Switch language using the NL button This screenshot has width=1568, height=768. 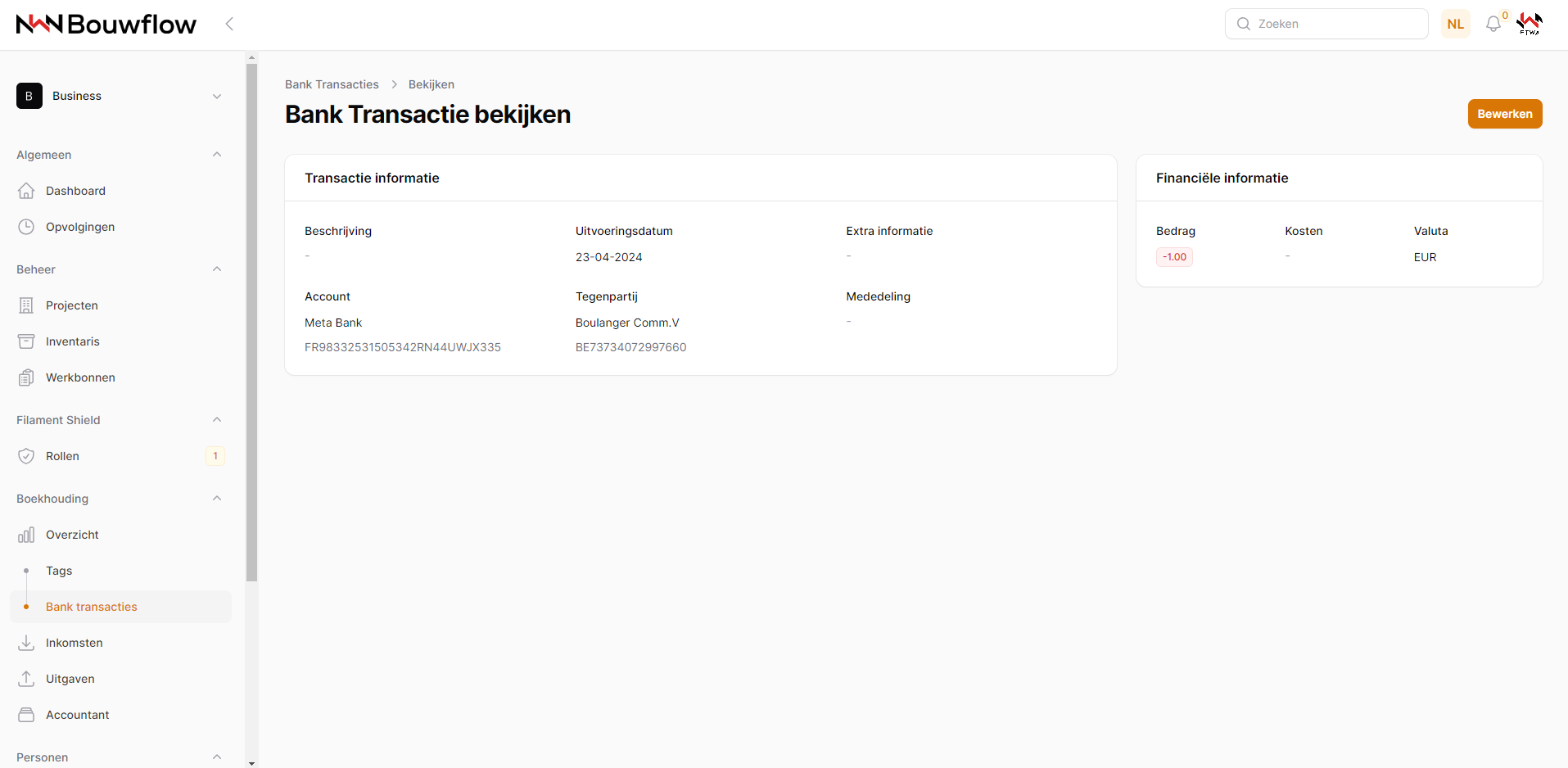click(x=1455, y=24)
